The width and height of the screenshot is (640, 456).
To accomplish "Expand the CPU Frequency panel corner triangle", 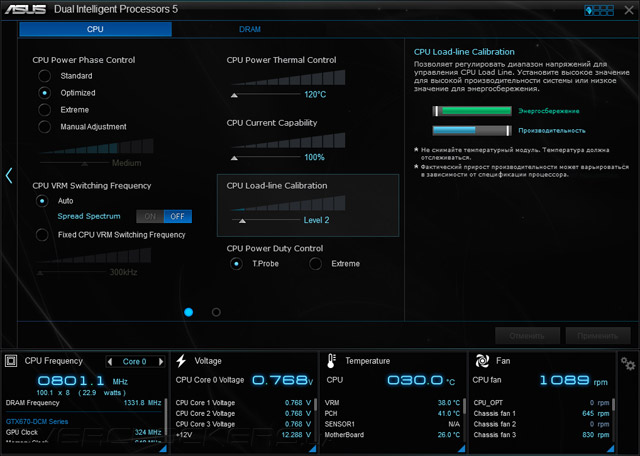I will (x=162, y=448).
